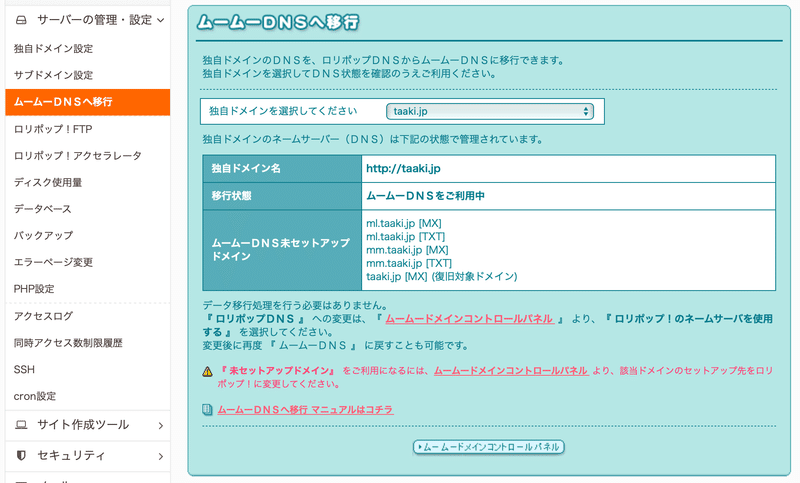The height and width of the screenshot is (483, 800).
Task: Click the ムームーDNSをご利用中 status text
Action: [x=426, y=196]
